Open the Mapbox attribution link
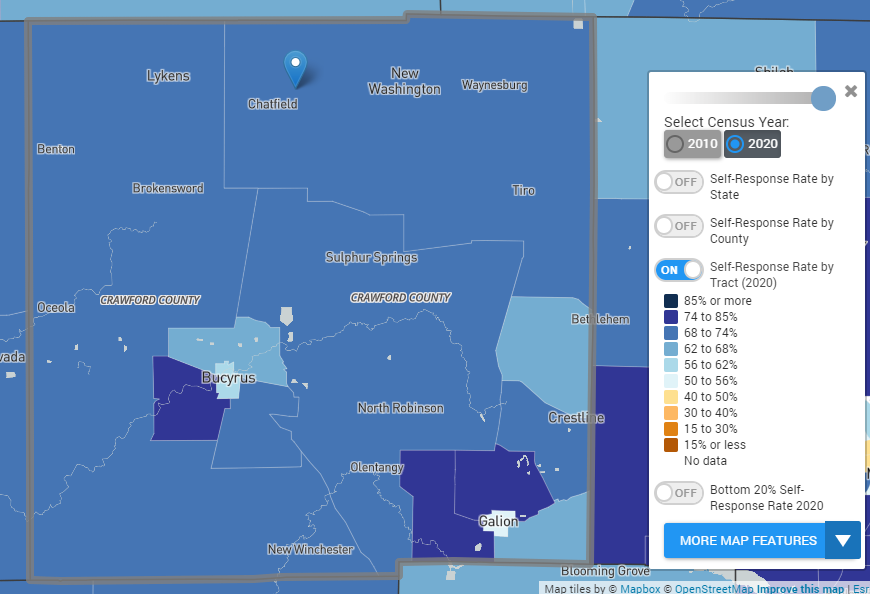The width and height of the screenshot is (870, 594). pos(640,589)
